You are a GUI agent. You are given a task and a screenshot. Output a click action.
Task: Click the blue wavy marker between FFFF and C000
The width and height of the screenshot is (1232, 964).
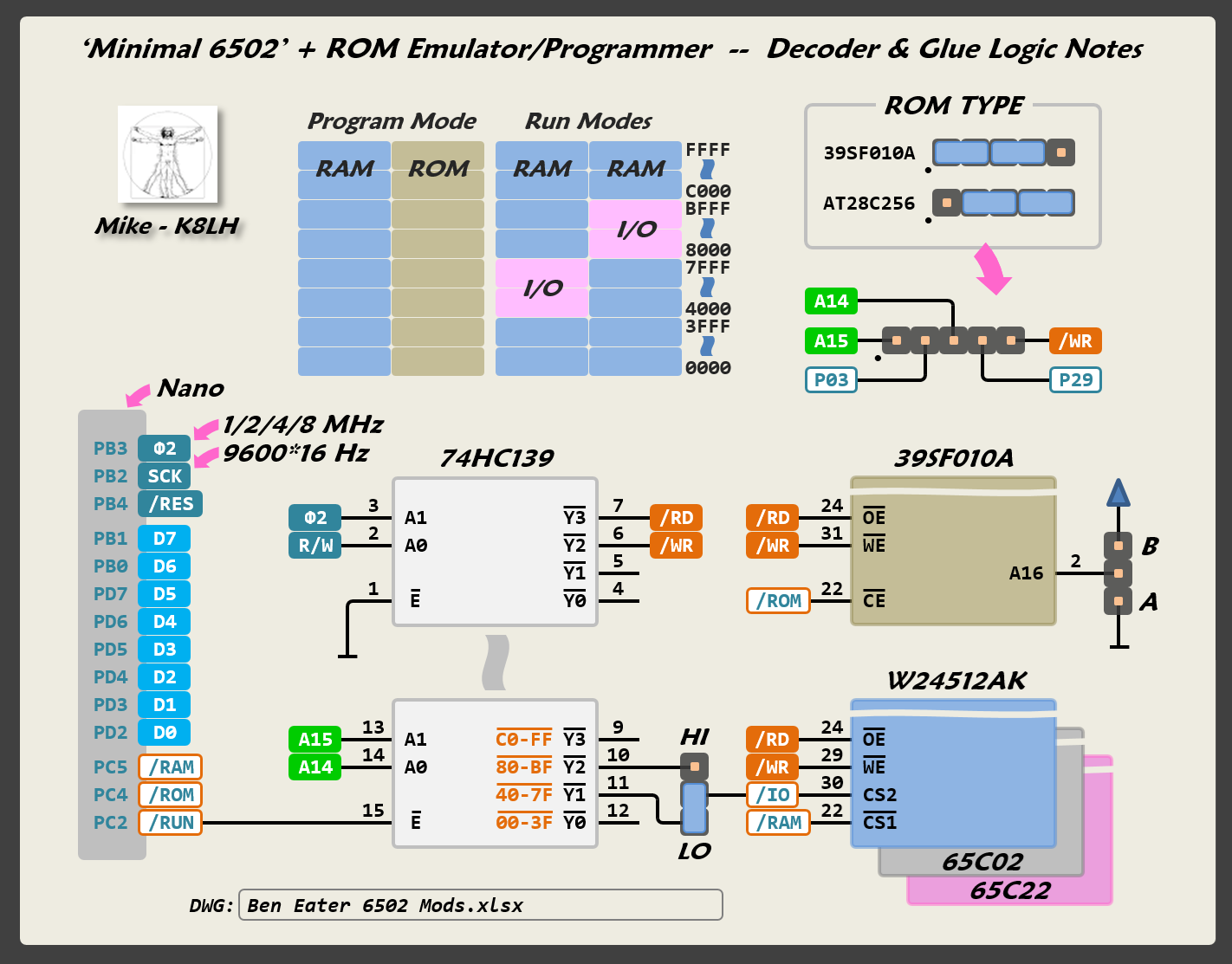708,170
